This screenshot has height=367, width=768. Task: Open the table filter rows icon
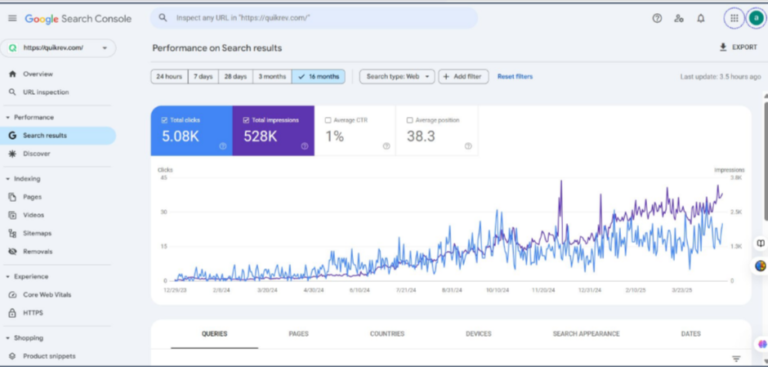click(x=736, y=359)
